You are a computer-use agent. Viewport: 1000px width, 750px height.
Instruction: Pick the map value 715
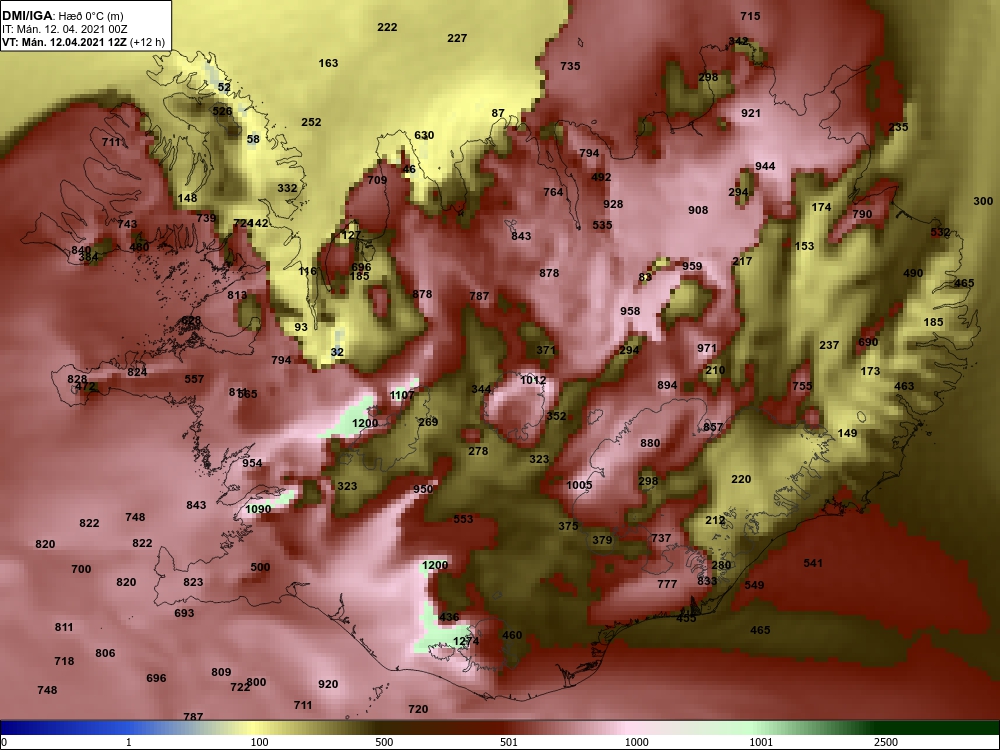[750, 16]
